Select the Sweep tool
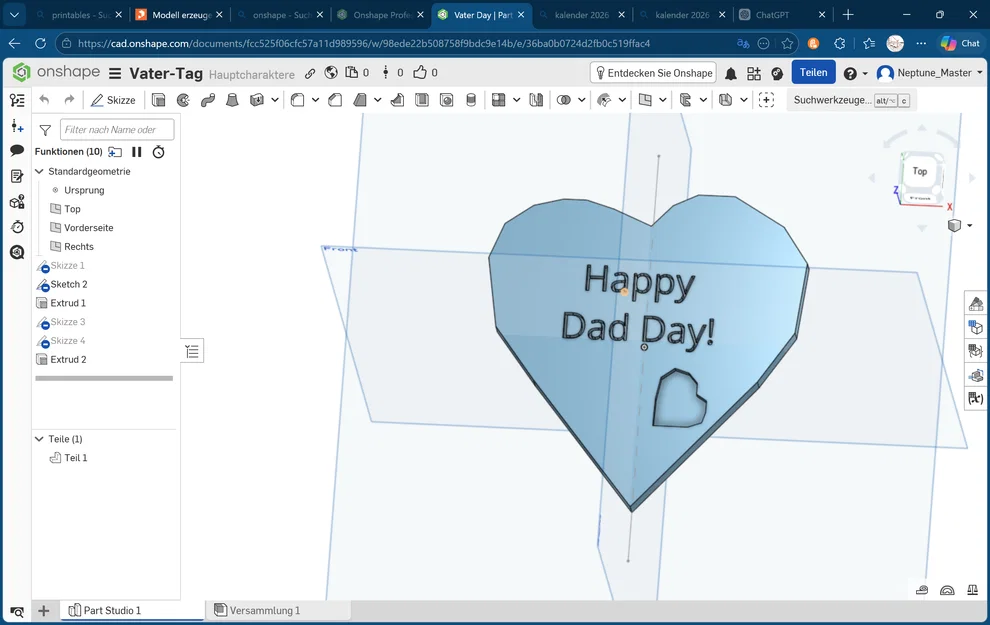Viewport: 990px width, 625px height. pos(208,100)
